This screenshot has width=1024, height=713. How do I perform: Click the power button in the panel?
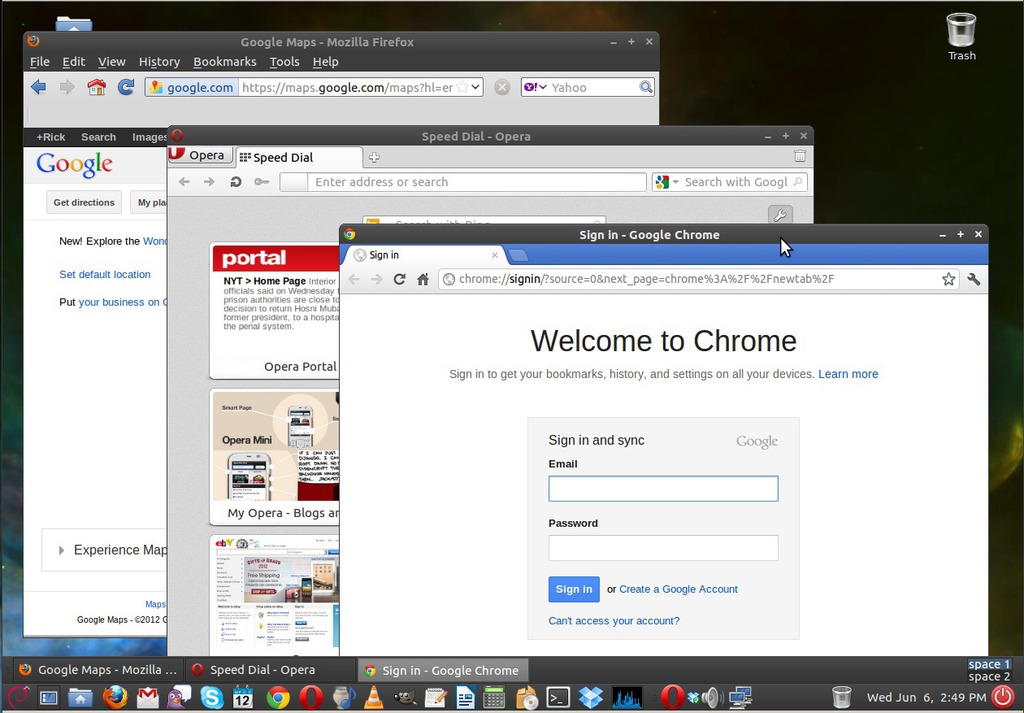pos(1004,697)
